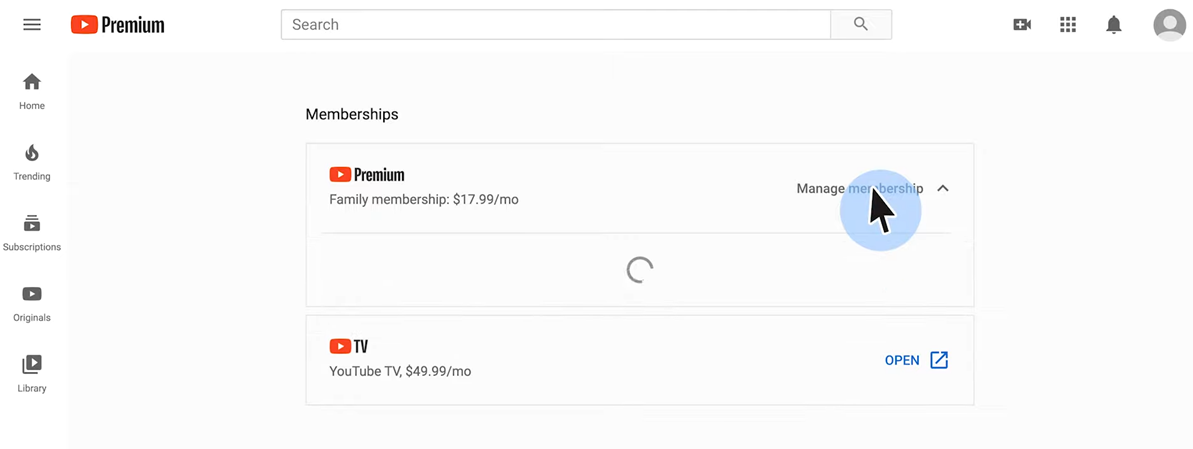
Task: Click the Premium logo in membership card
Action: coord(367,175)
